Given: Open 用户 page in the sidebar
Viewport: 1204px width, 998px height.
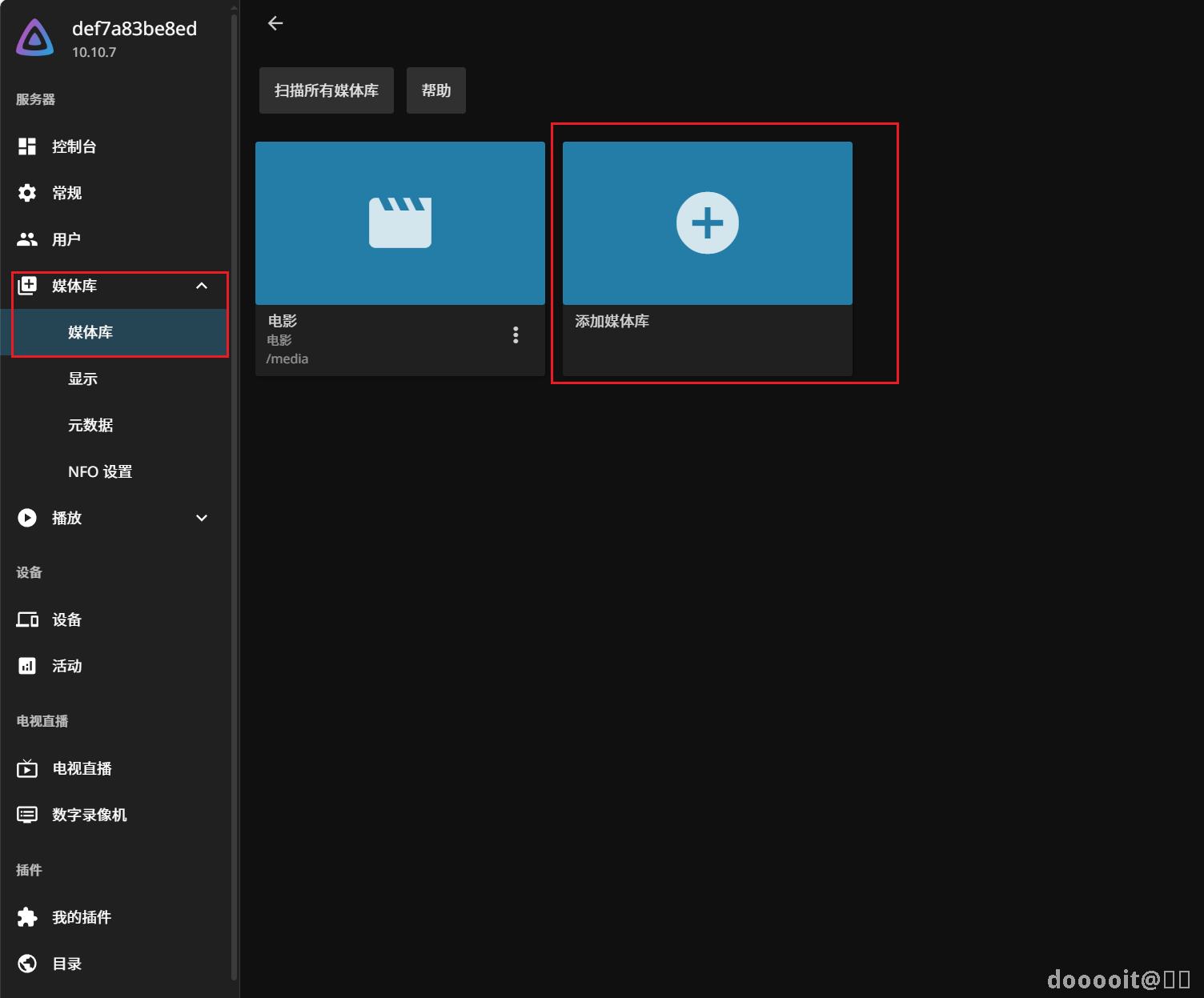Looking at the screenshot, I should pos(114,239).
